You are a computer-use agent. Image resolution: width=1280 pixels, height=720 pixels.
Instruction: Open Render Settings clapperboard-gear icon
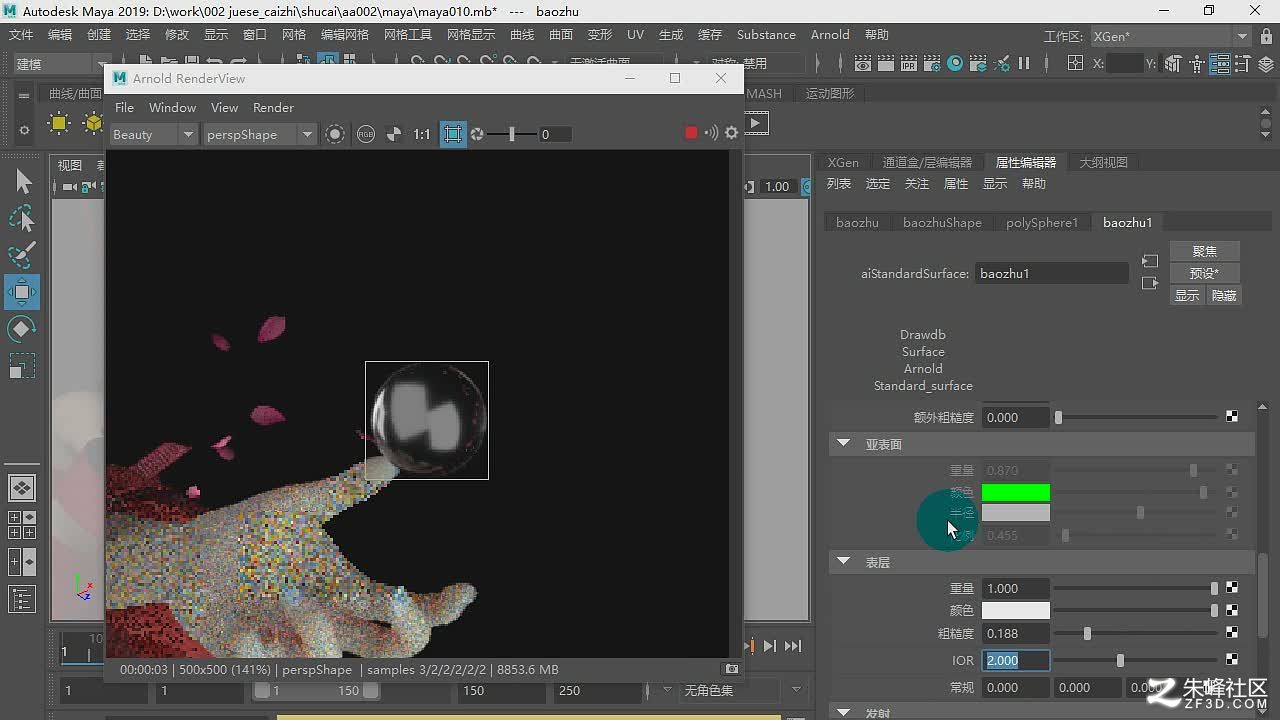(932, 63)
